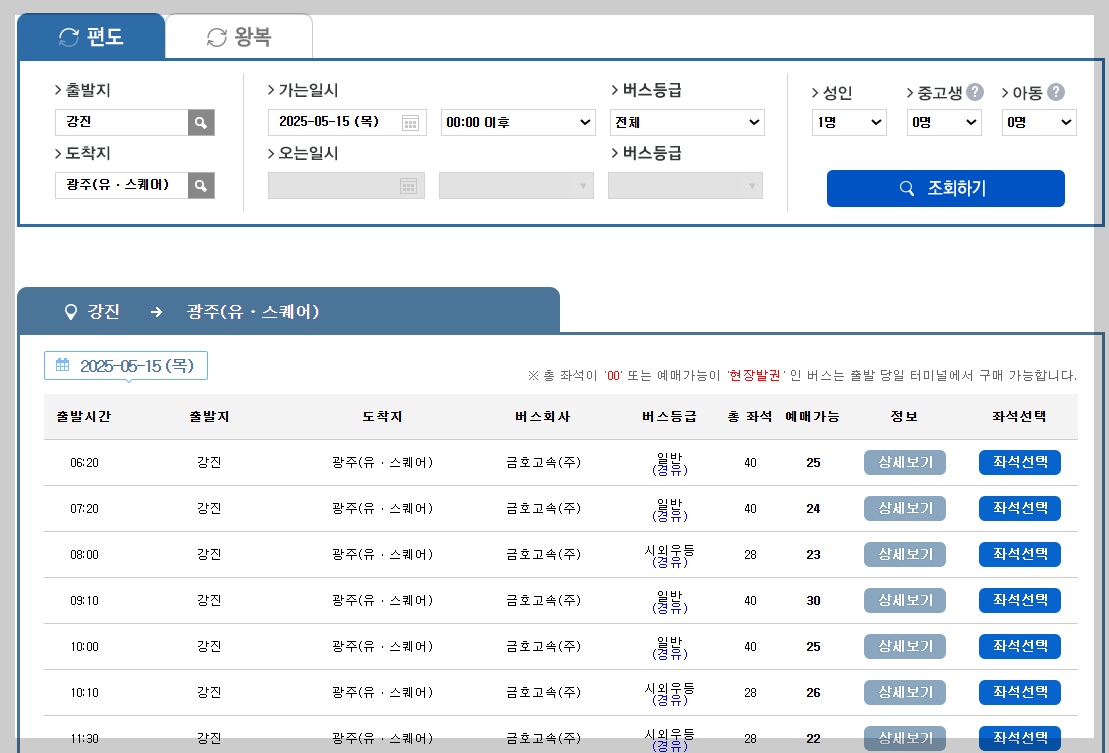Click the search icon next to 도착지 field
The height and width of the screenshot is (753, 1109).
(x=200, y=185)
